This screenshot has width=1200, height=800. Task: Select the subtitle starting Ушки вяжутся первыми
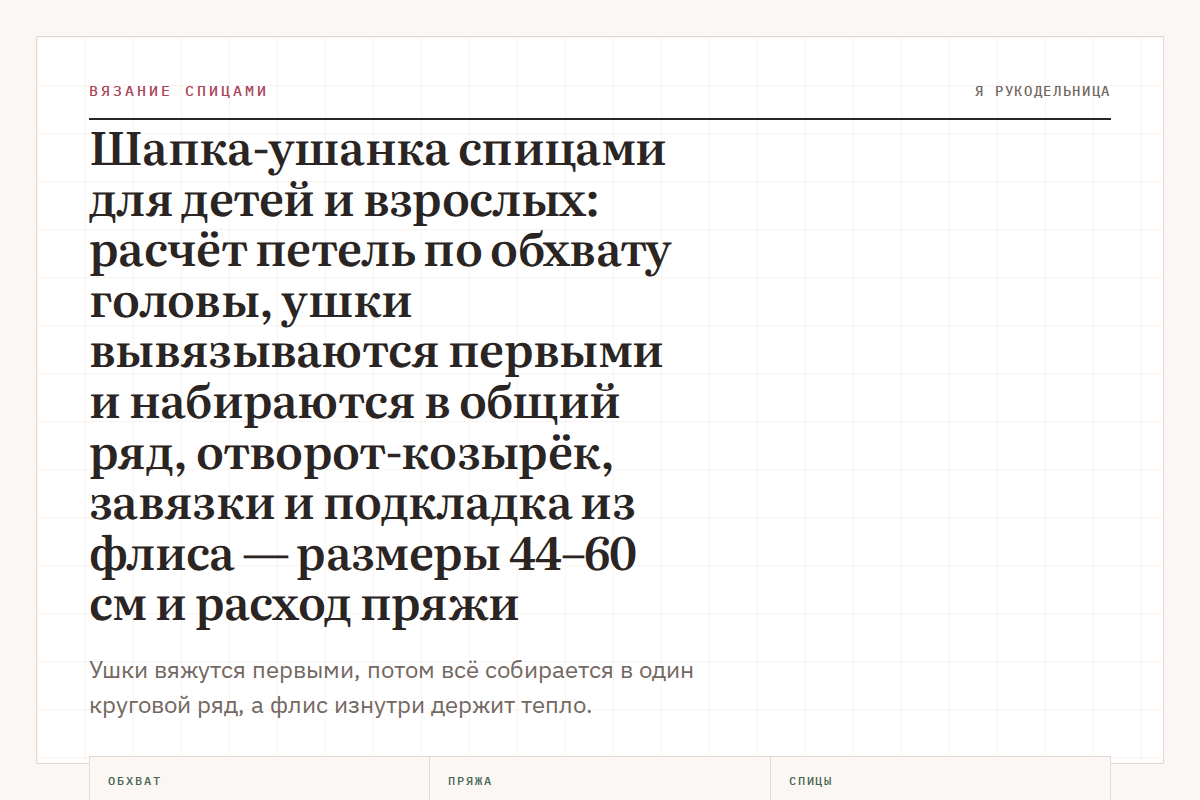(391, 688)
